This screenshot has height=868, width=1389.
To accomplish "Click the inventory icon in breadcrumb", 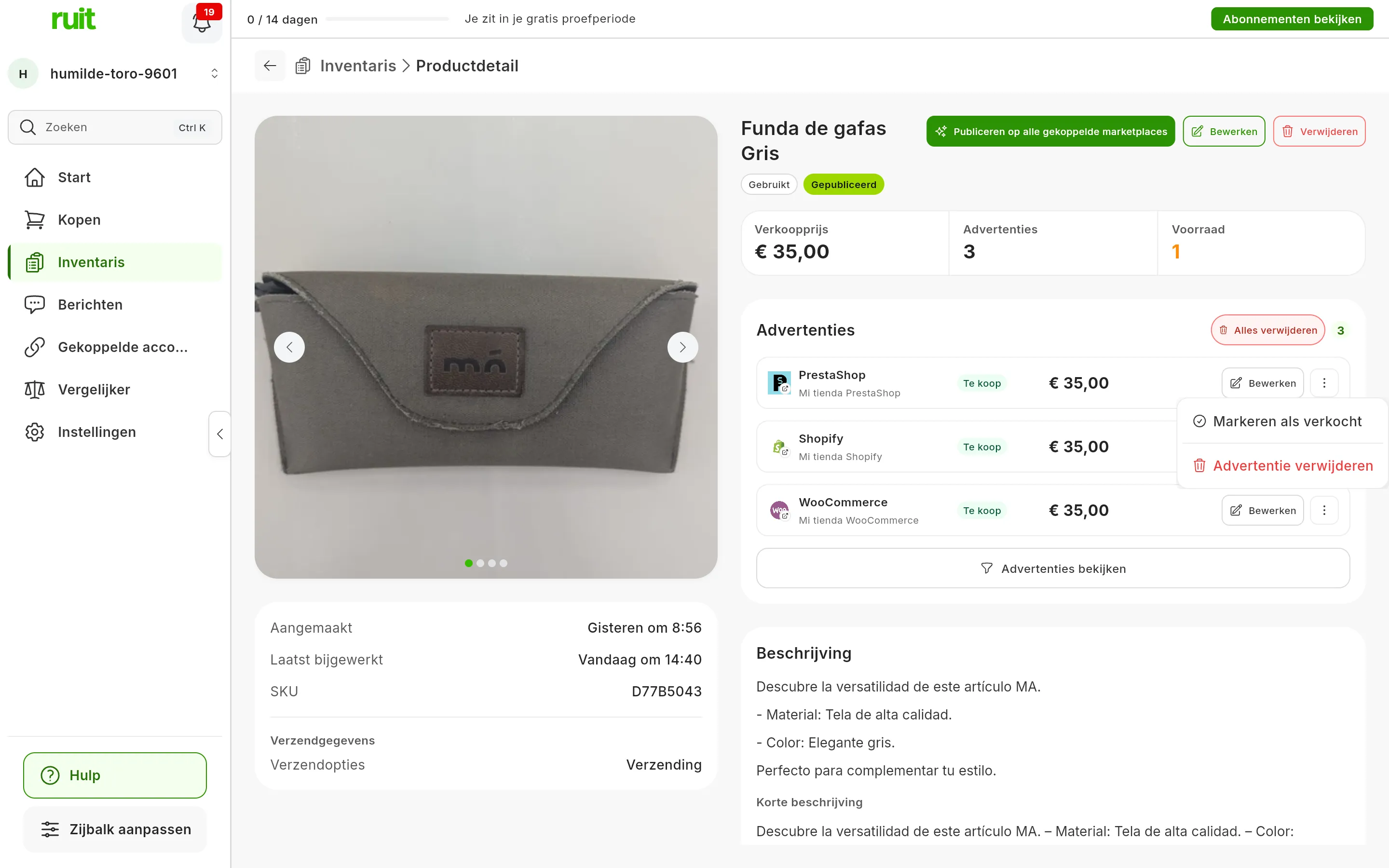I will click(x=302, y=66).
